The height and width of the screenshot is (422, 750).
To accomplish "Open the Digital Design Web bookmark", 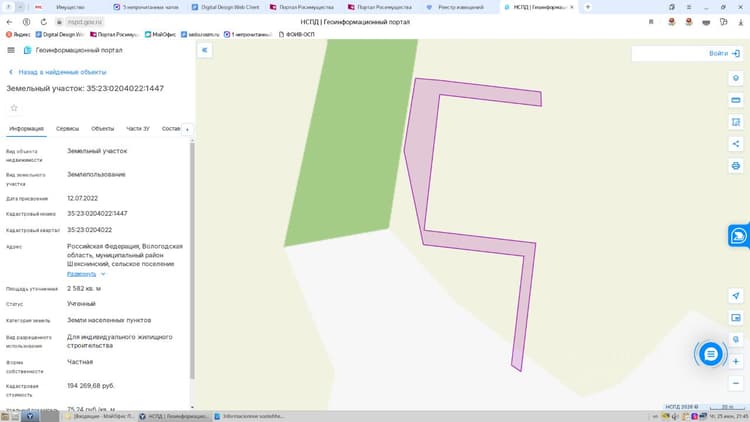I will pyautogui.click(x=60, y=34).
